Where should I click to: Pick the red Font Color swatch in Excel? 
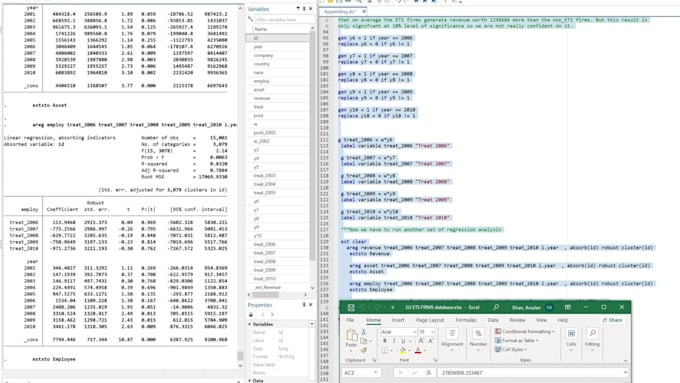click(x=418, y=350)
